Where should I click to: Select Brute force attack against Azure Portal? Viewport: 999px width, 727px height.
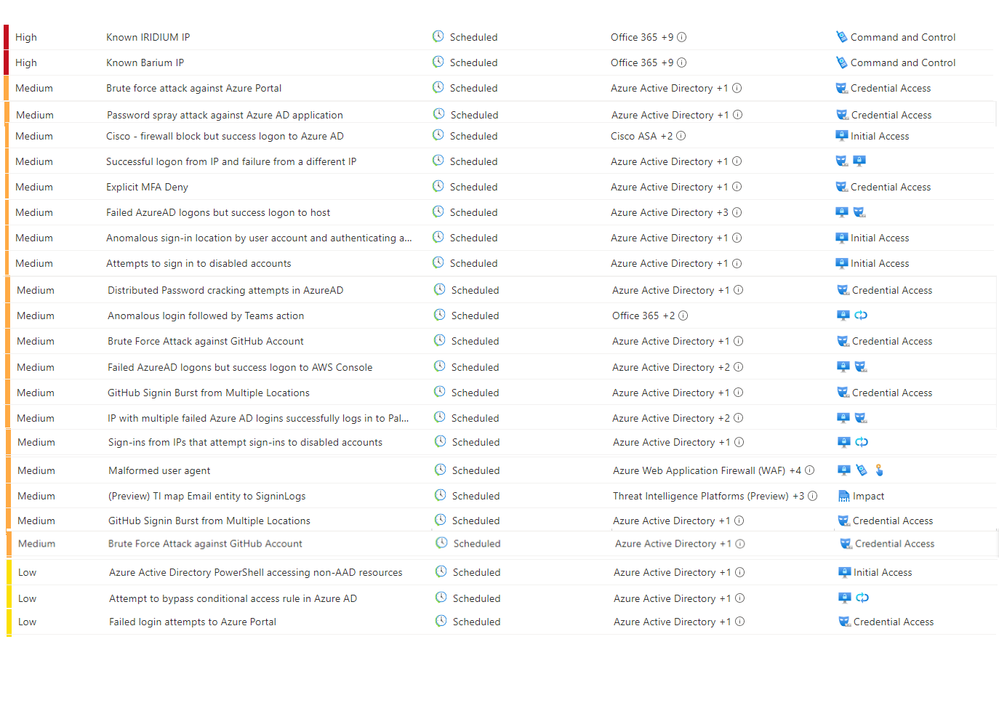(x=194, y=88)
